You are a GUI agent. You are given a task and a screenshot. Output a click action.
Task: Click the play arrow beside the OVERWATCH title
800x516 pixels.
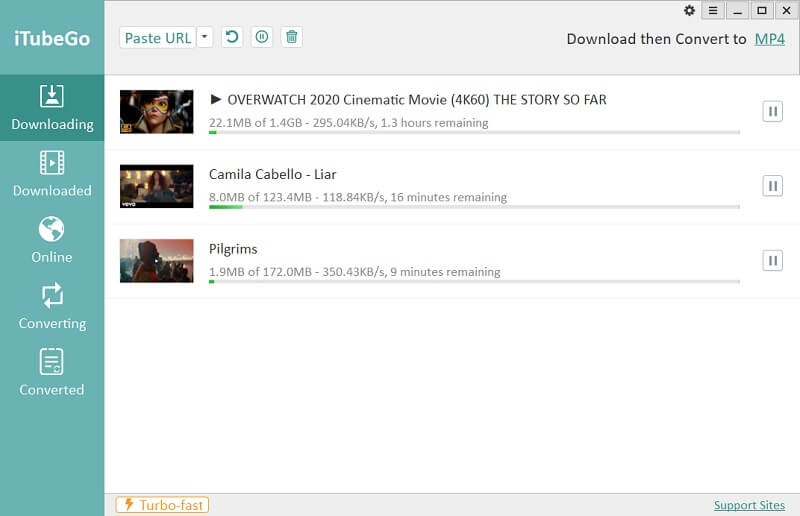216,99
